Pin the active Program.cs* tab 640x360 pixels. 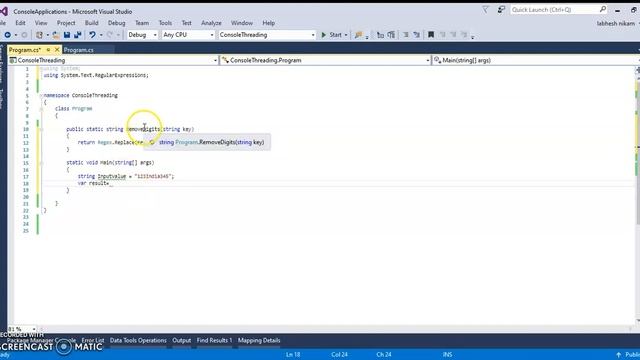(x=48, y=50)
